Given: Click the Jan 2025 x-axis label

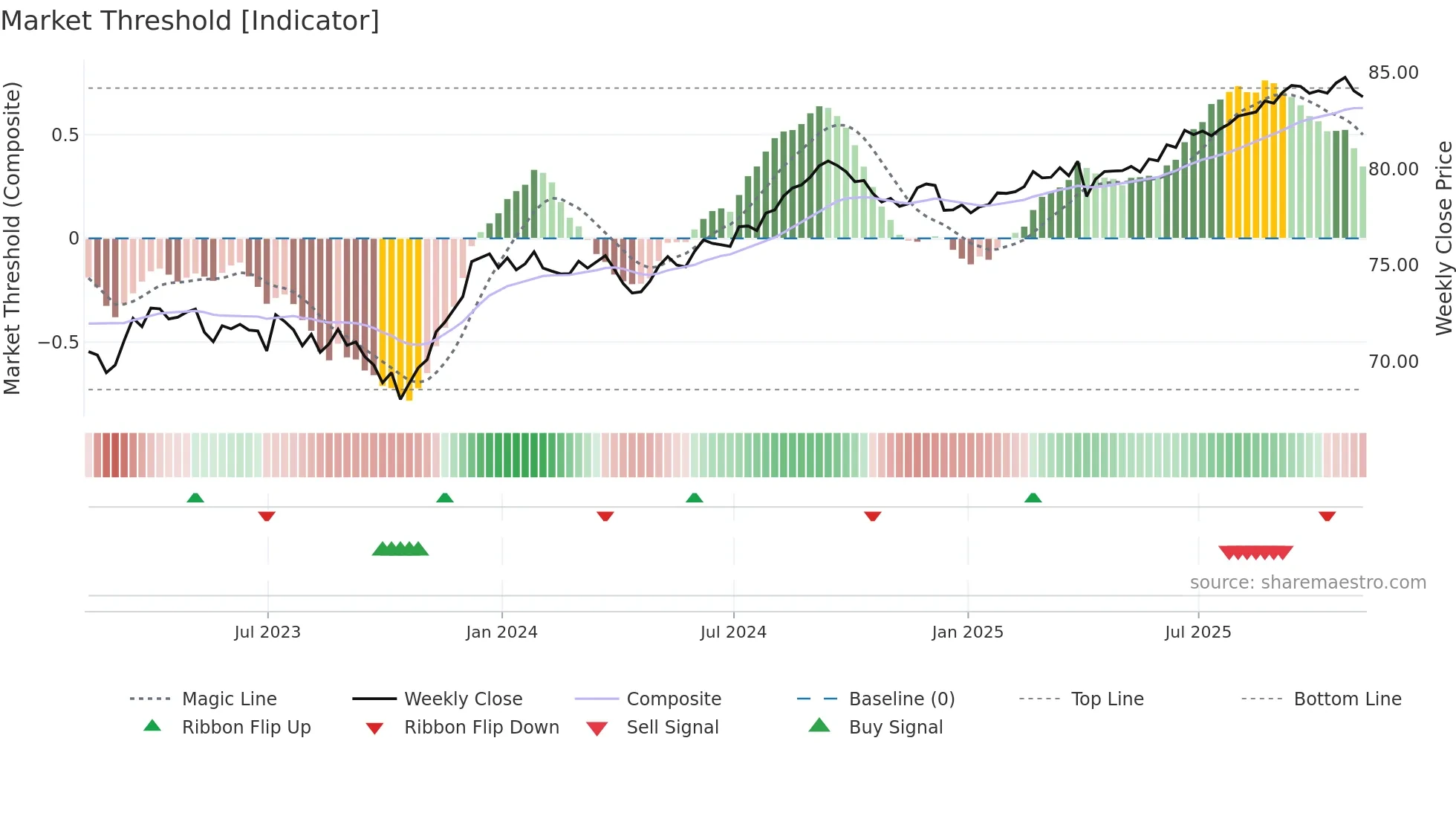Looking at the screenshot, I should point(967,632).
